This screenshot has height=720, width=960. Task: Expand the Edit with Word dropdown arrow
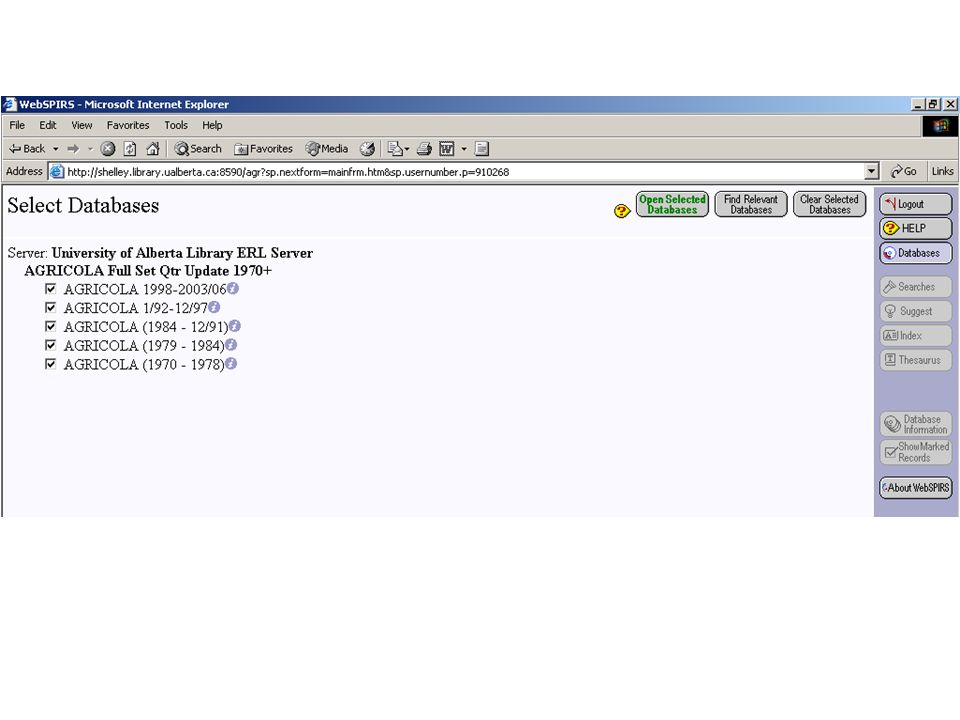click(x=463, y=149)
